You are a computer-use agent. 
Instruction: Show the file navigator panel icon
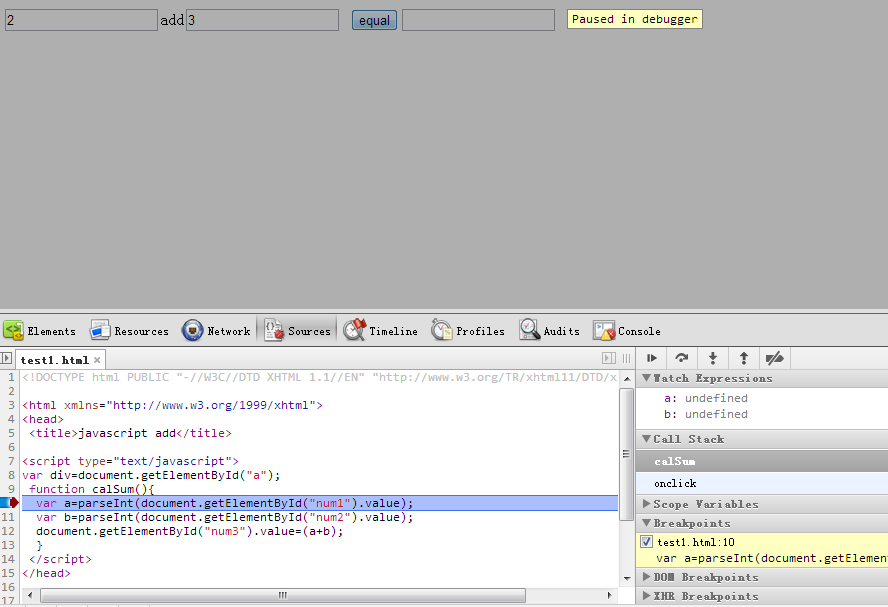[7, 358]
